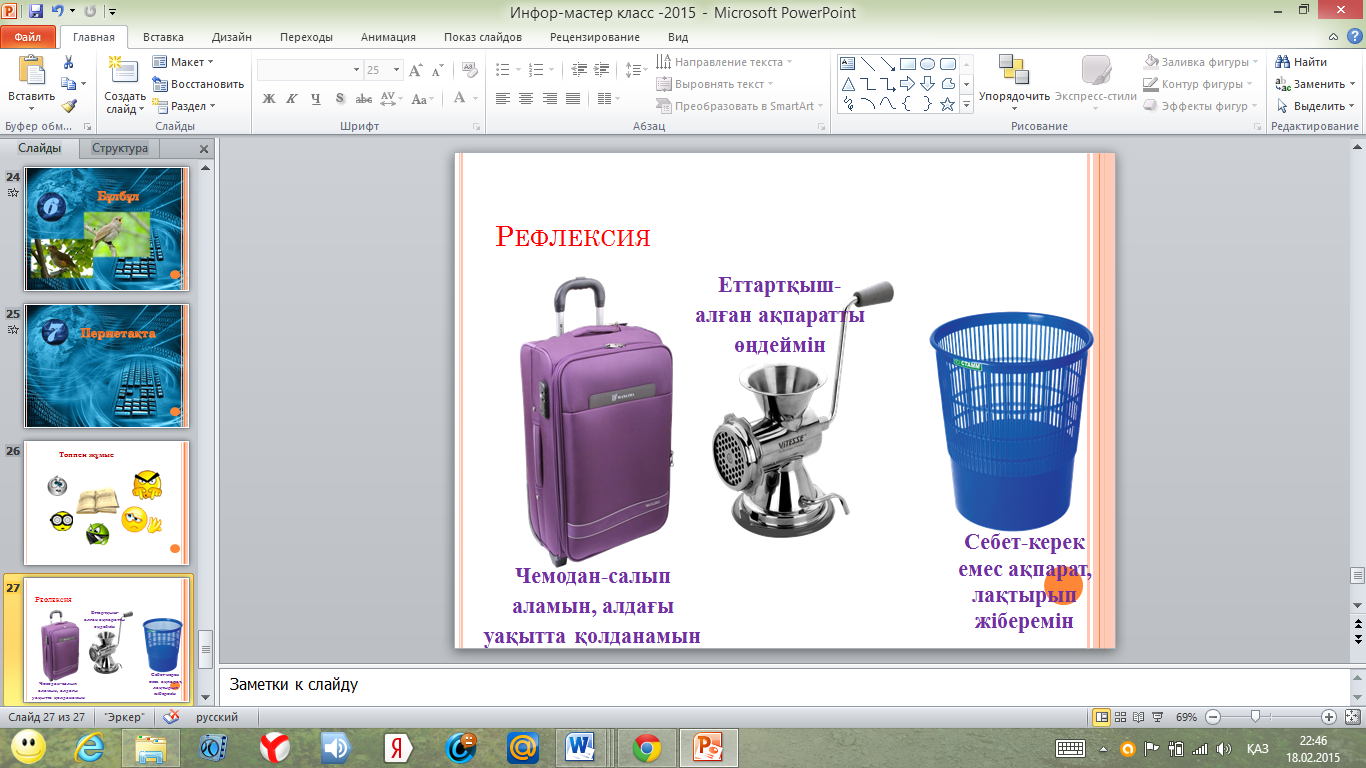This screenshot has width=1366, height=768.
Task: Switch to the Анимация tab
Action: (x=388, y=37)
